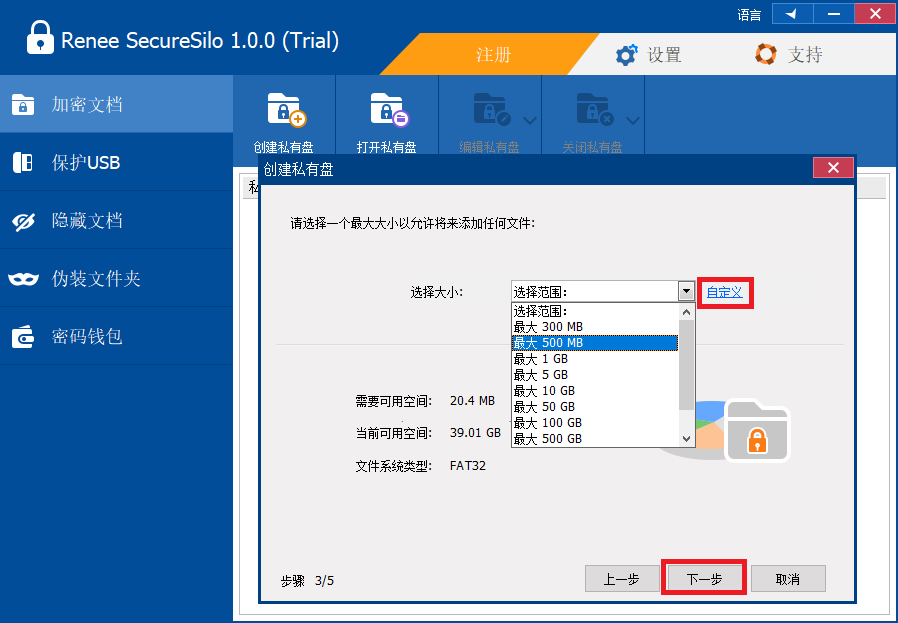Select 最大 500 GB option

point(594,439)
